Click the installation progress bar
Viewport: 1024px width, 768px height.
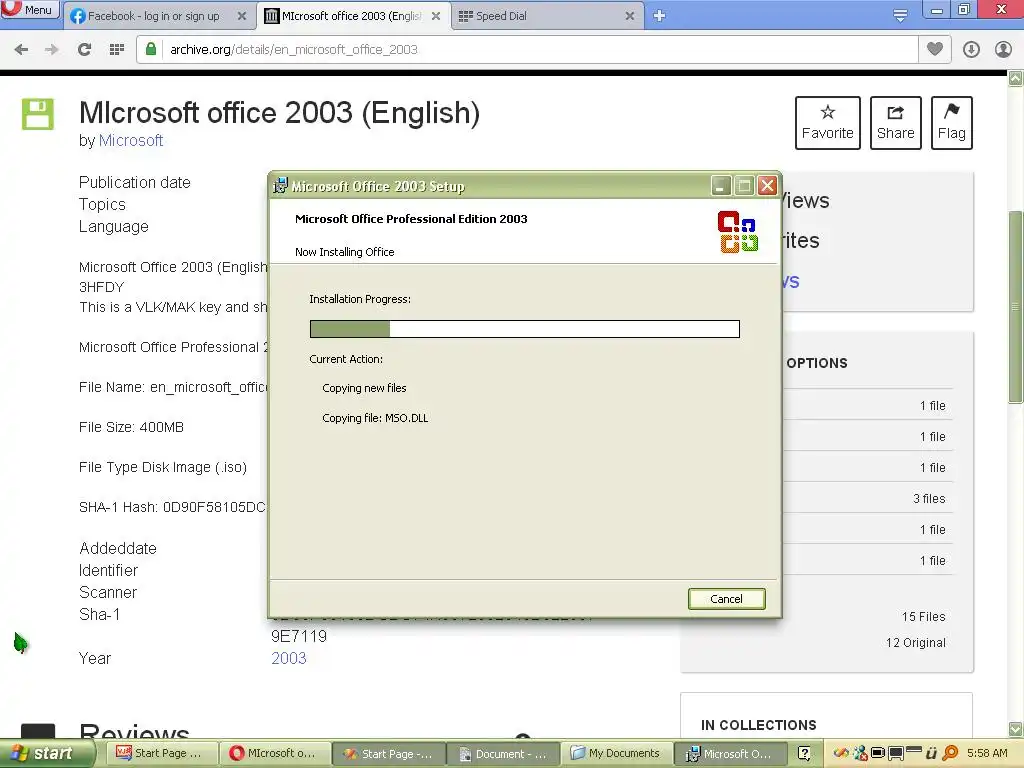tap(524, 329)
